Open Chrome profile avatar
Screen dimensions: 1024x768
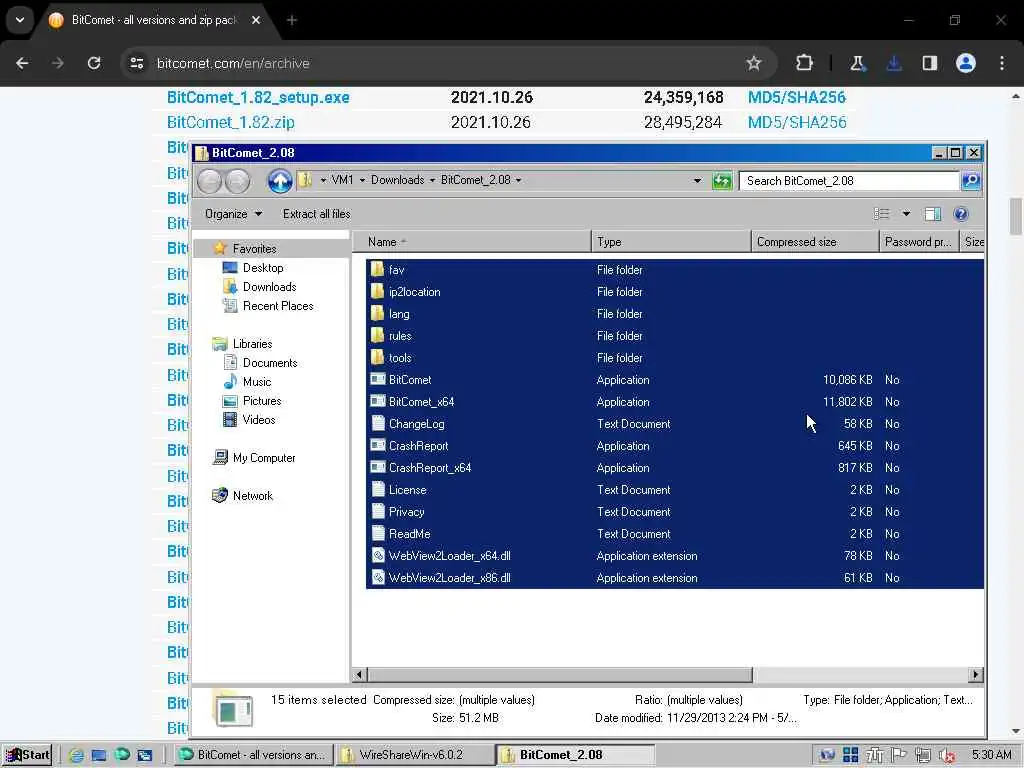pyautogui.click(x=966, y=63)
